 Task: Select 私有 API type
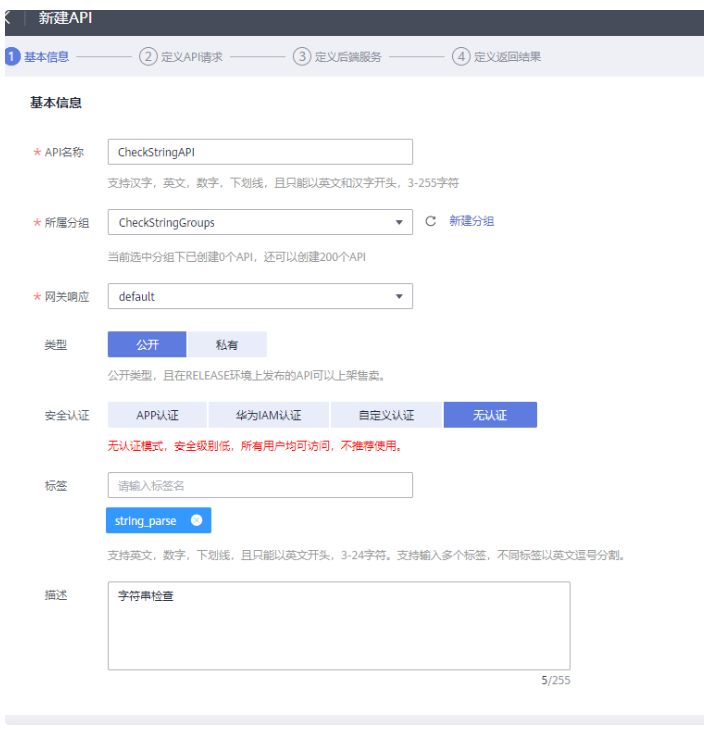[x=226, y=345]
